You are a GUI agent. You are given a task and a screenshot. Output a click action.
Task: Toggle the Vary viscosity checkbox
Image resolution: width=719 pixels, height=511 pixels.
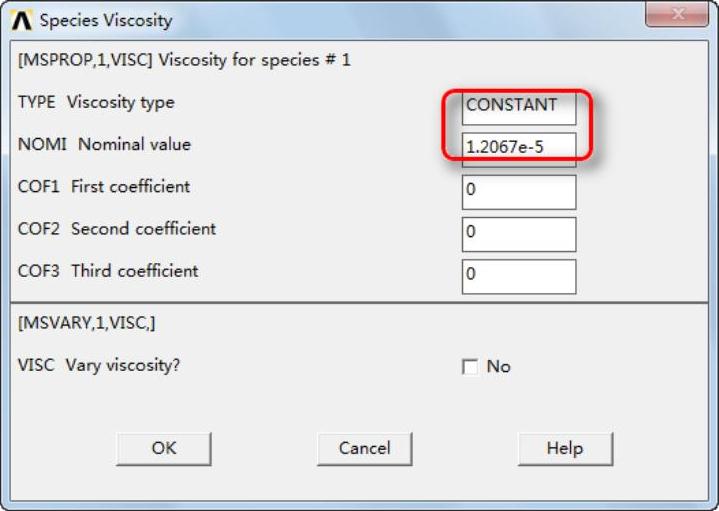(470, 367)
